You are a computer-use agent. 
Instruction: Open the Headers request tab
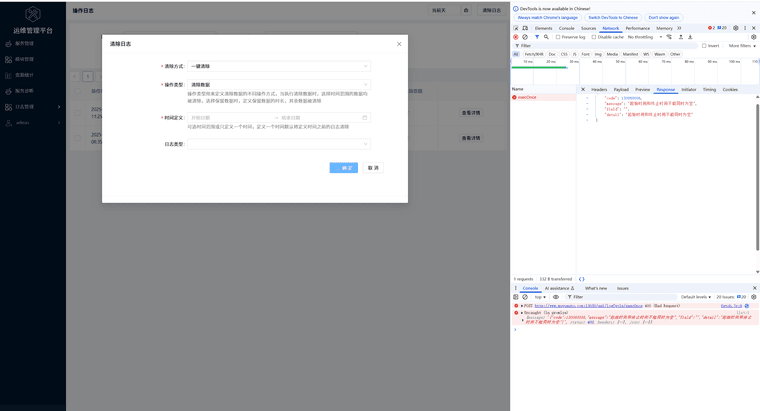(x=599, y=89)
